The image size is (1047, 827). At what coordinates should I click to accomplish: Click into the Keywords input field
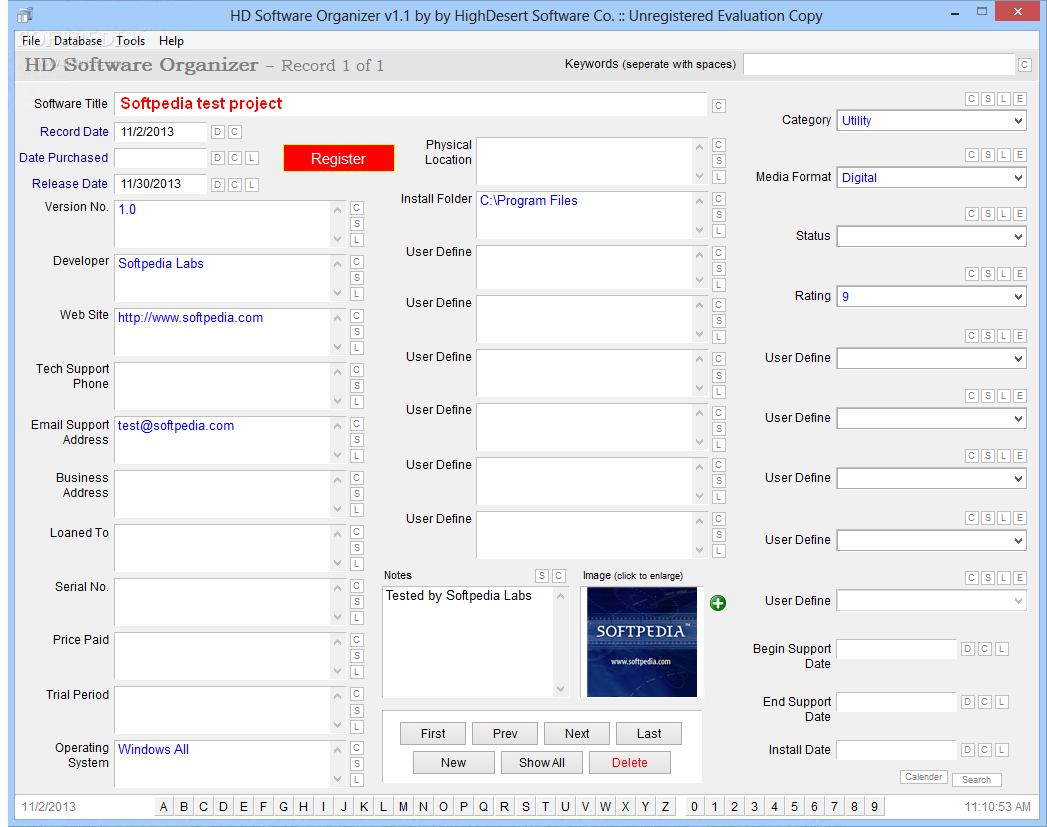pos(879,65)
